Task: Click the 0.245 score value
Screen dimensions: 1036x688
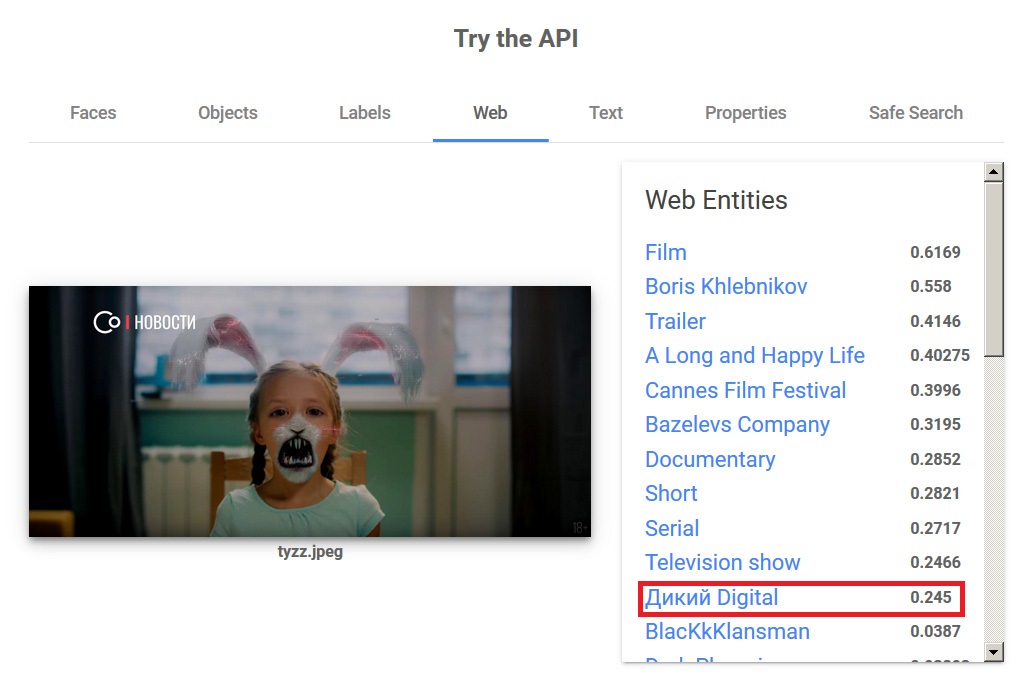Action: (x=930, y=597)
